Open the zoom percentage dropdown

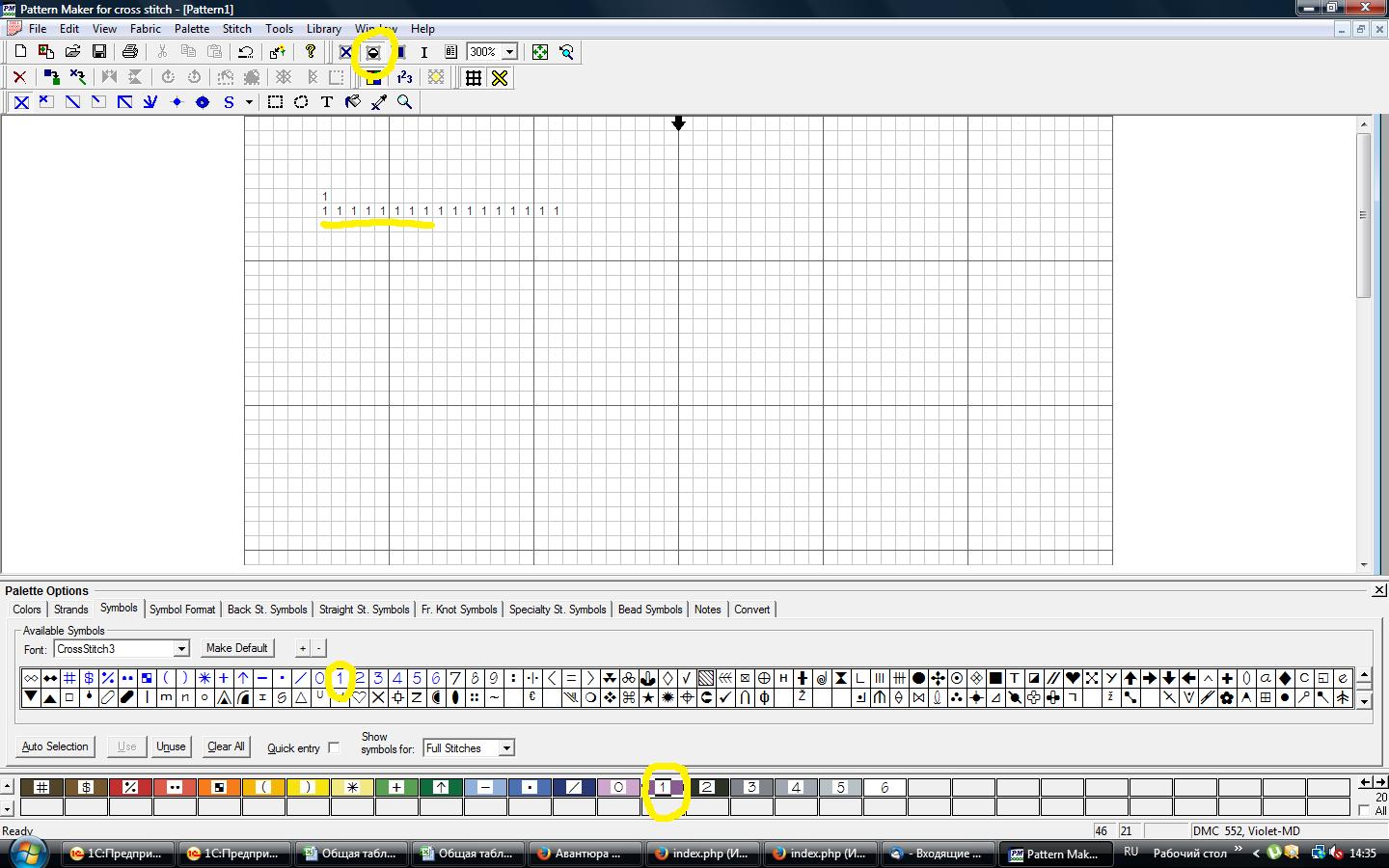tap(509, 52)
